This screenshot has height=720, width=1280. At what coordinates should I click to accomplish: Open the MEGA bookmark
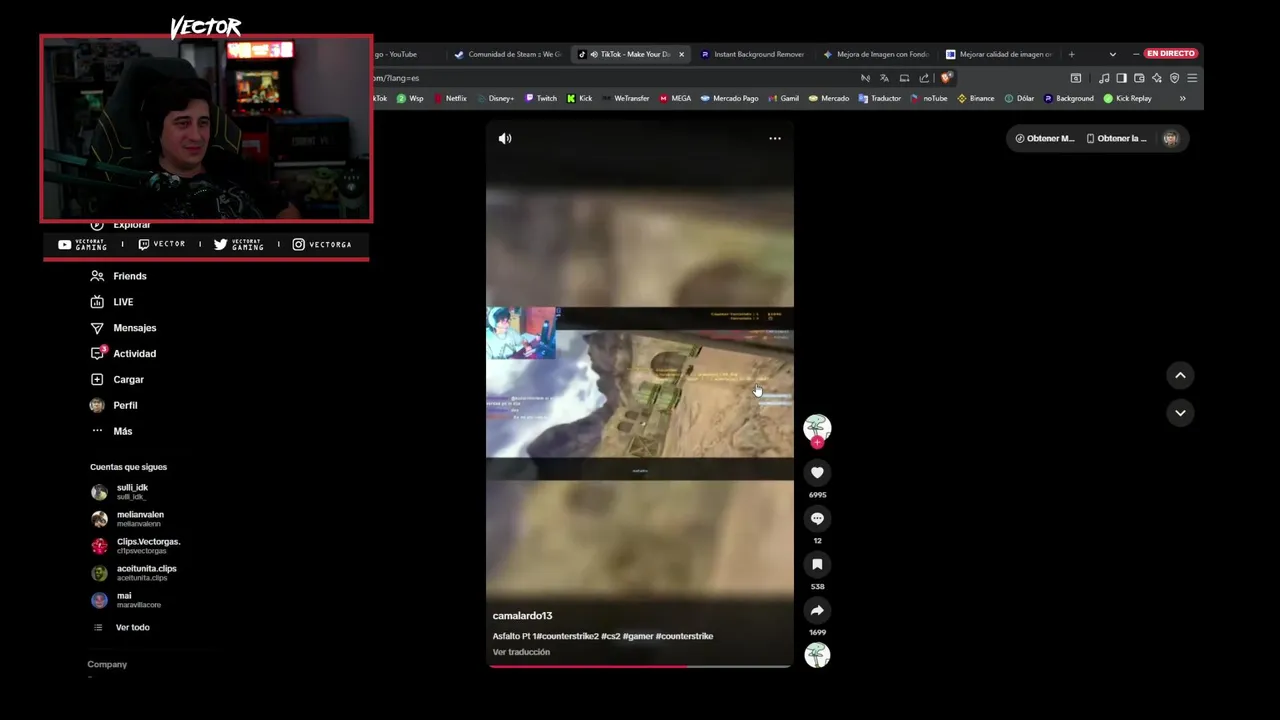[x=675, y=99]
